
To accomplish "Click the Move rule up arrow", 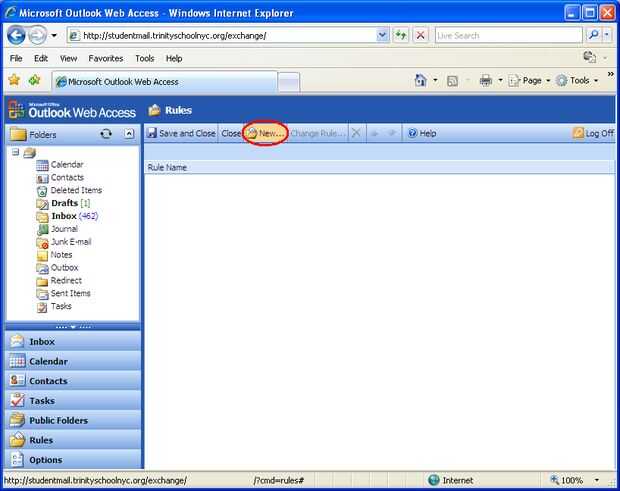I will (374, 134).
